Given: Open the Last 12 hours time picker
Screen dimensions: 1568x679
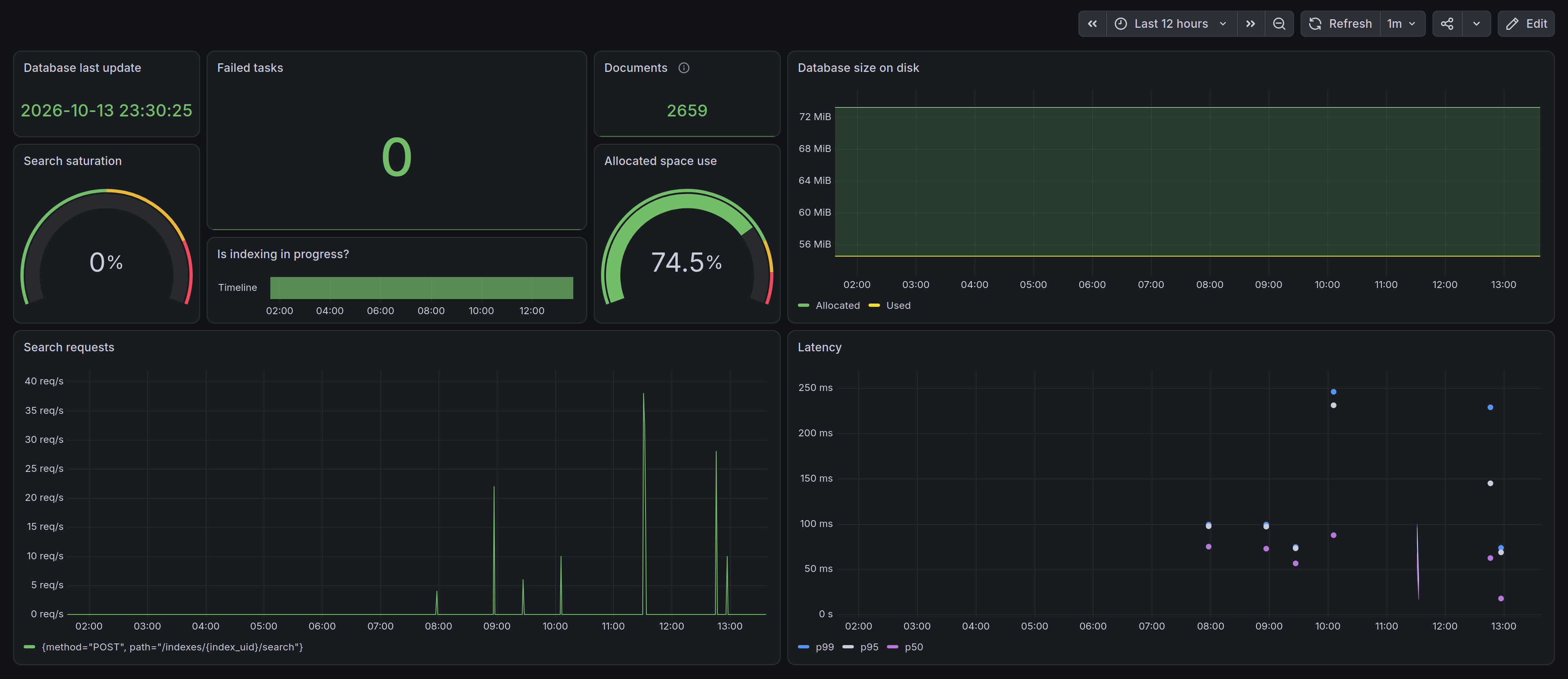Looking at the screenshot, I should click(1171, 24).
